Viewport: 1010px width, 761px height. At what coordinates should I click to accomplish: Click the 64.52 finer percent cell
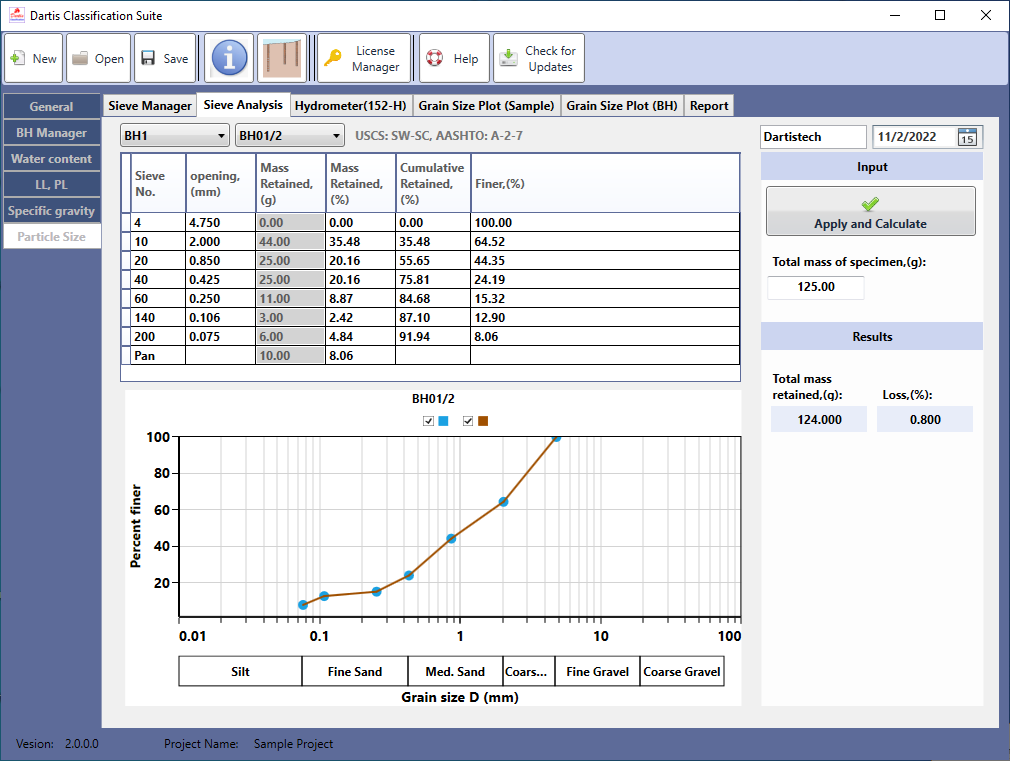[605, 242]
